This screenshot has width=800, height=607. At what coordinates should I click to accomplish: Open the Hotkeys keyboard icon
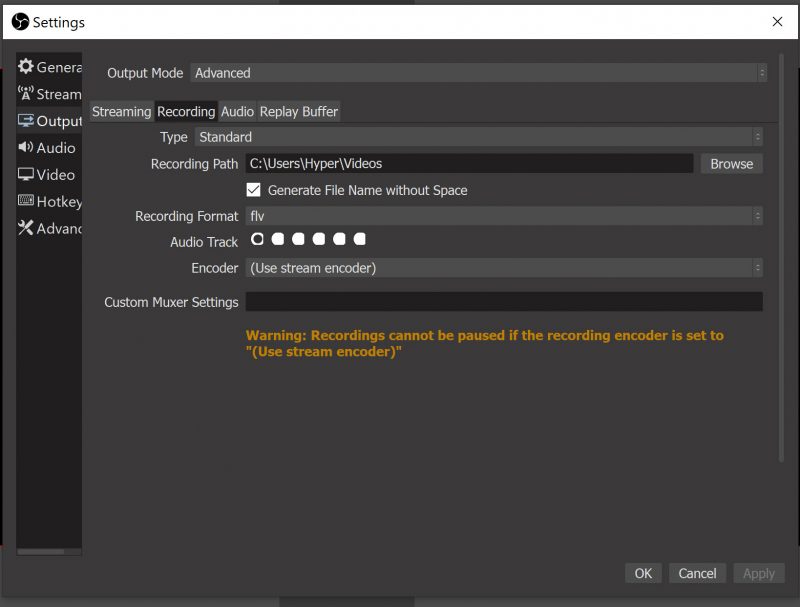[x=26, y=201]
